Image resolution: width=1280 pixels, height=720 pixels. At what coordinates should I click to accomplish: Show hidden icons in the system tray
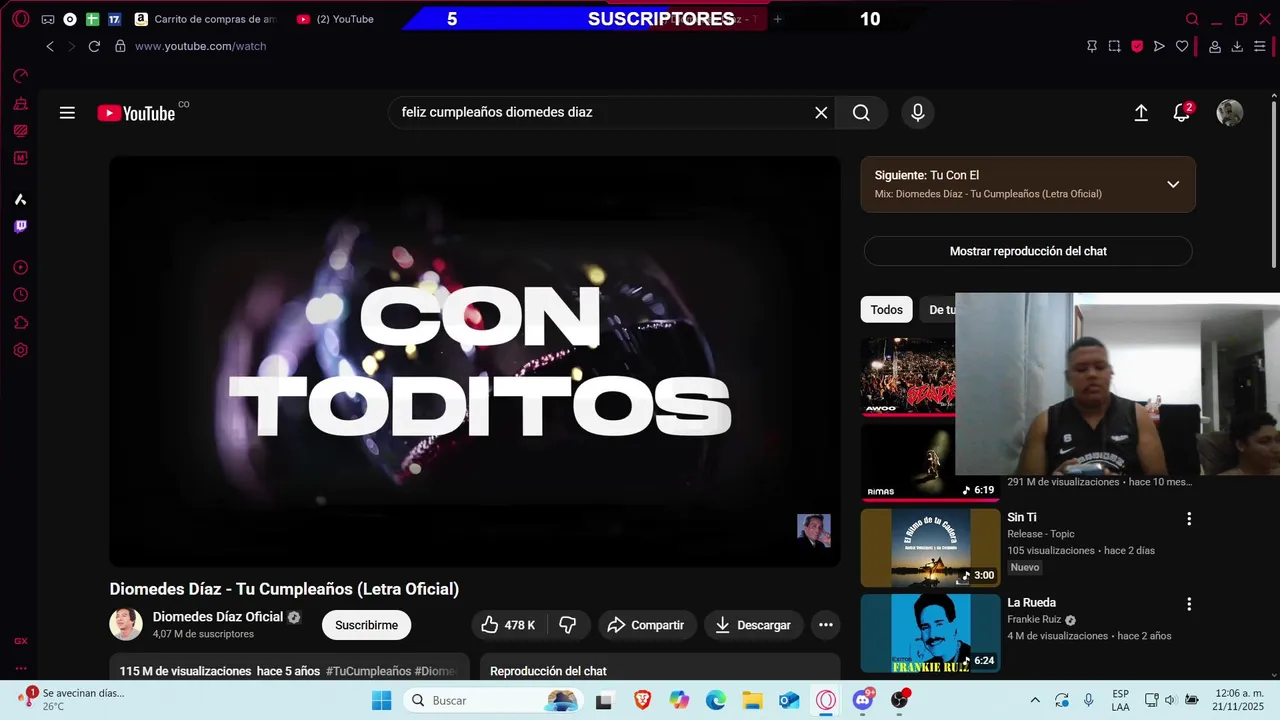point(1035,701)
